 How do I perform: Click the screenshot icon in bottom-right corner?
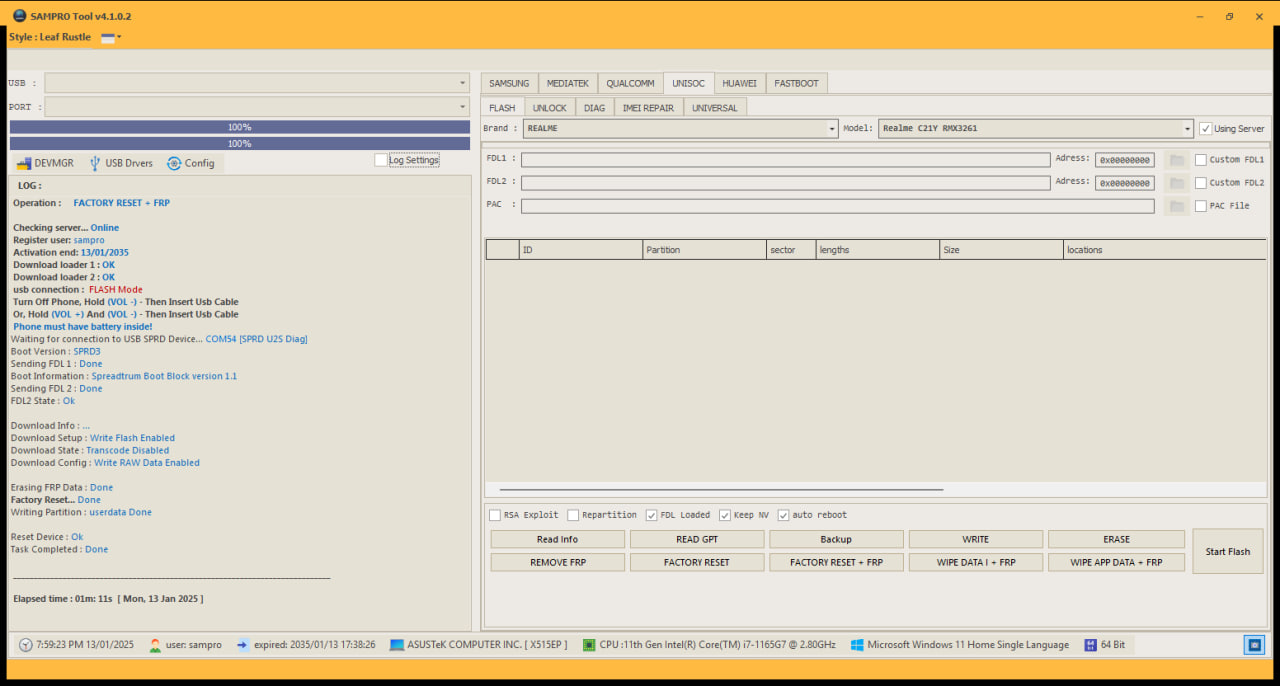pos(1254,645)
